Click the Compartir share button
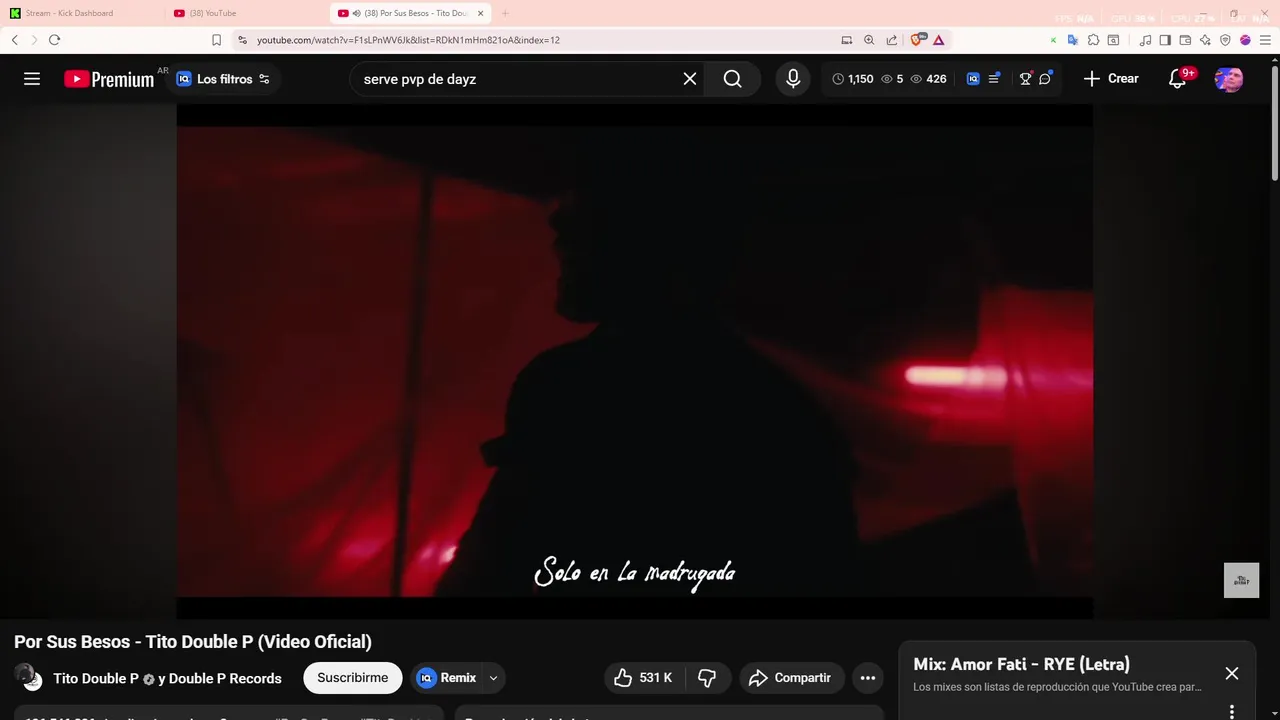 [791, 678]
